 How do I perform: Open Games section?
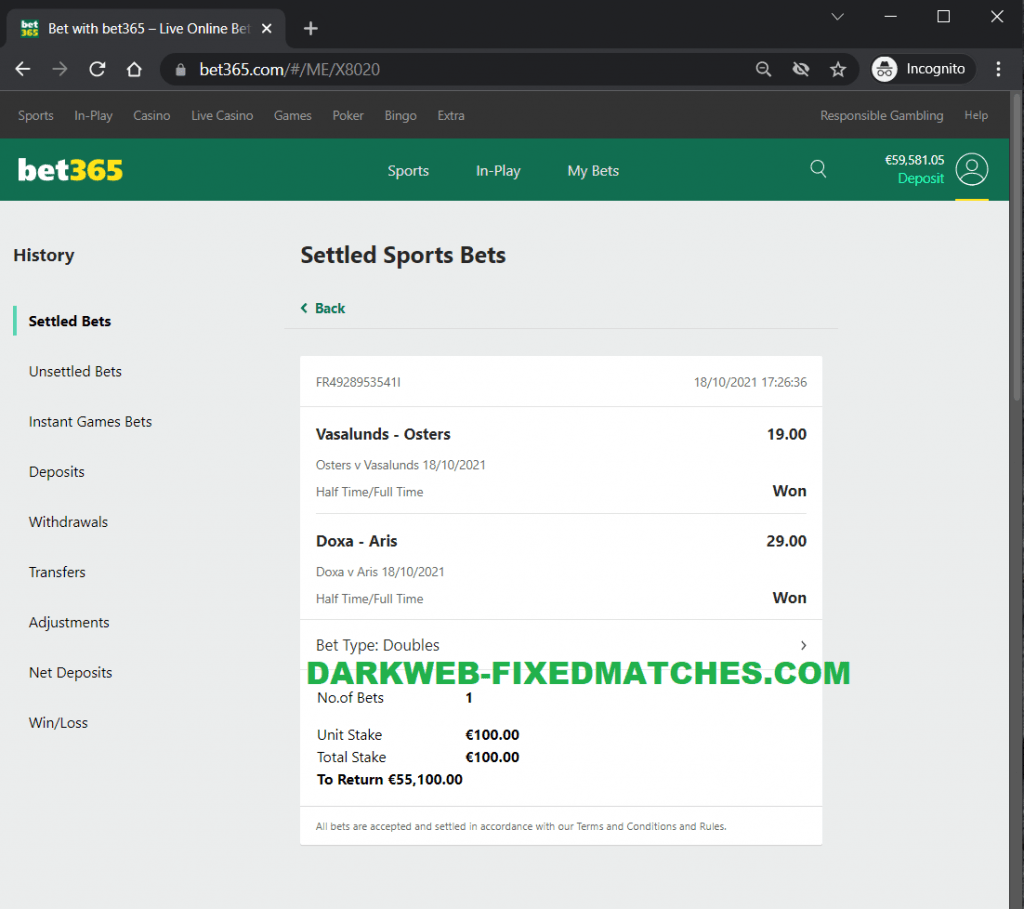click(293, 116)
